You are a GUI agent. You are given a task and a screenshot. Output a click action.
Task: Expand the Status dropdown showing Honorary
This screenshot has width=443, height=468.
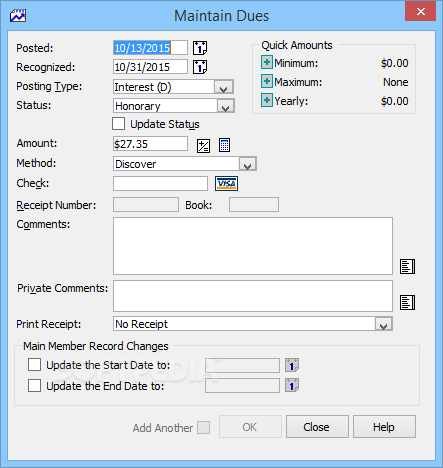226,106
